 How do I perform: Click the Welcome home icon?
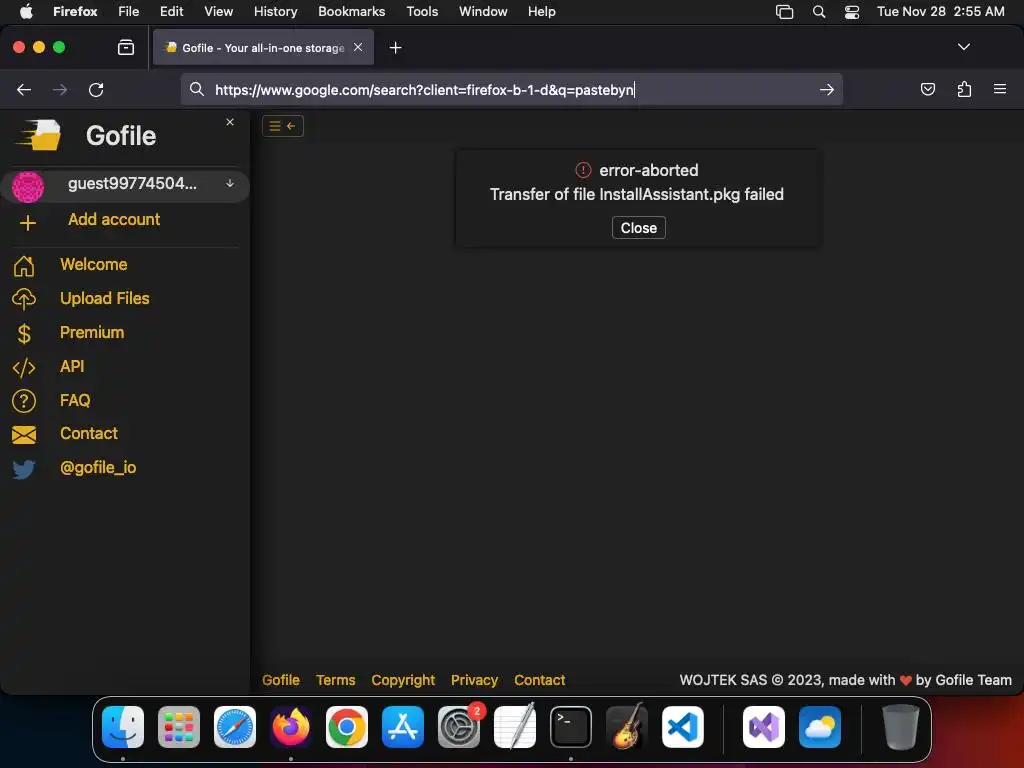click(24, 266)
